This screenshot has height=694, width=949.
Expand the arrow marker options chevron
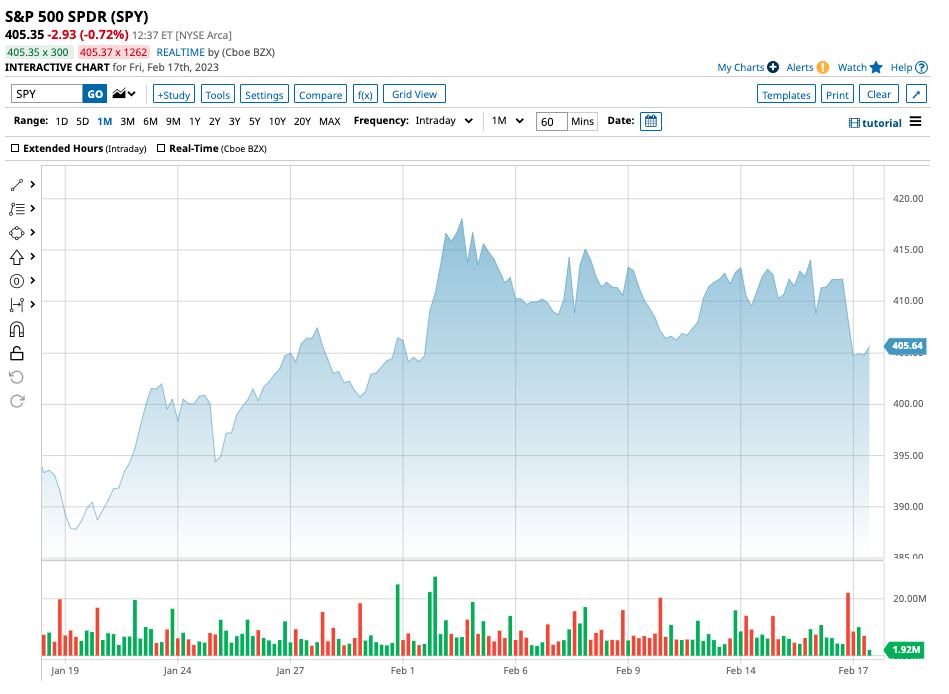pos(33,257)
